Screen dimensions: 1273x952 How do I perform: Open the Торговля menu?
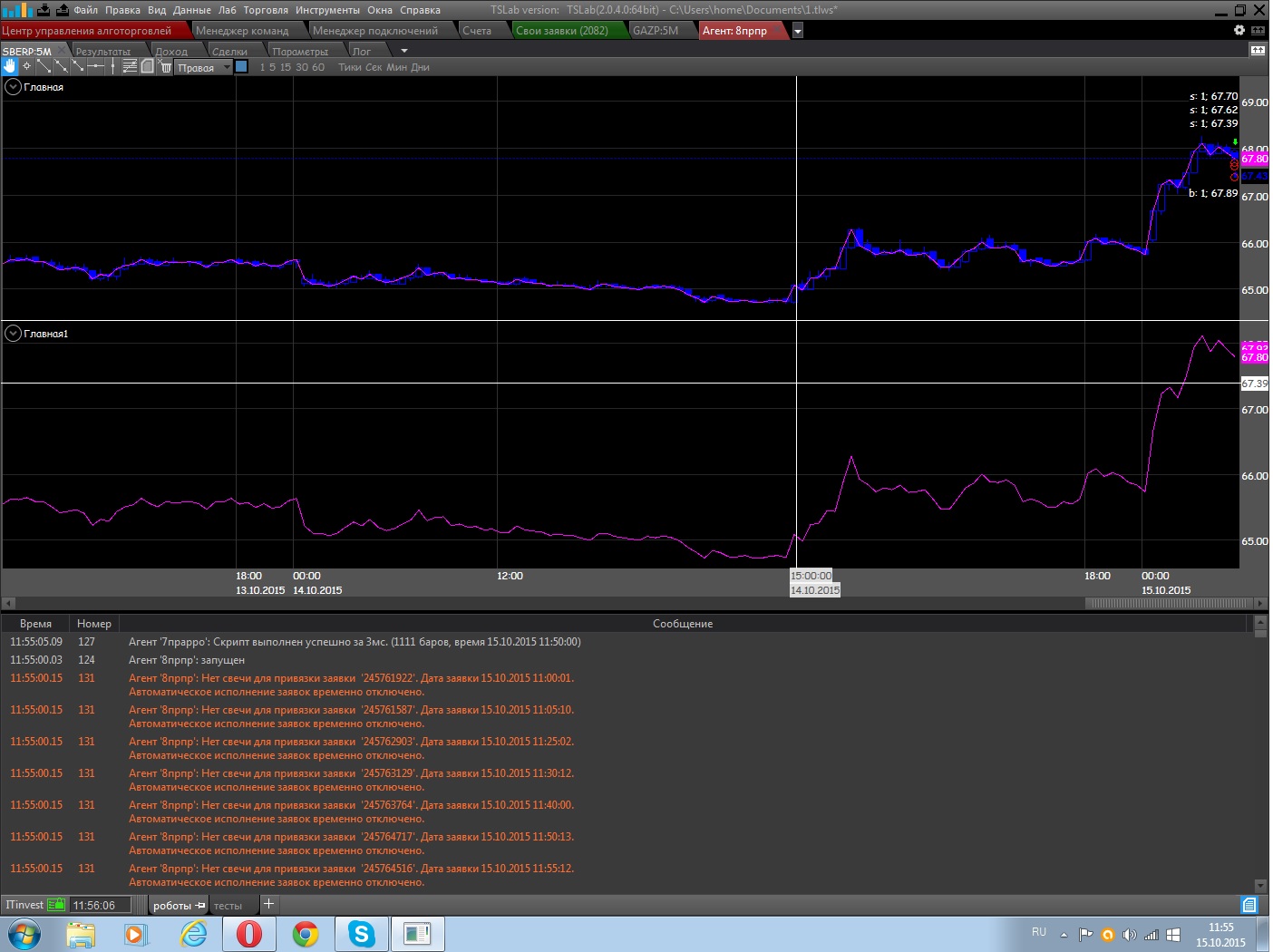[266, 10]
